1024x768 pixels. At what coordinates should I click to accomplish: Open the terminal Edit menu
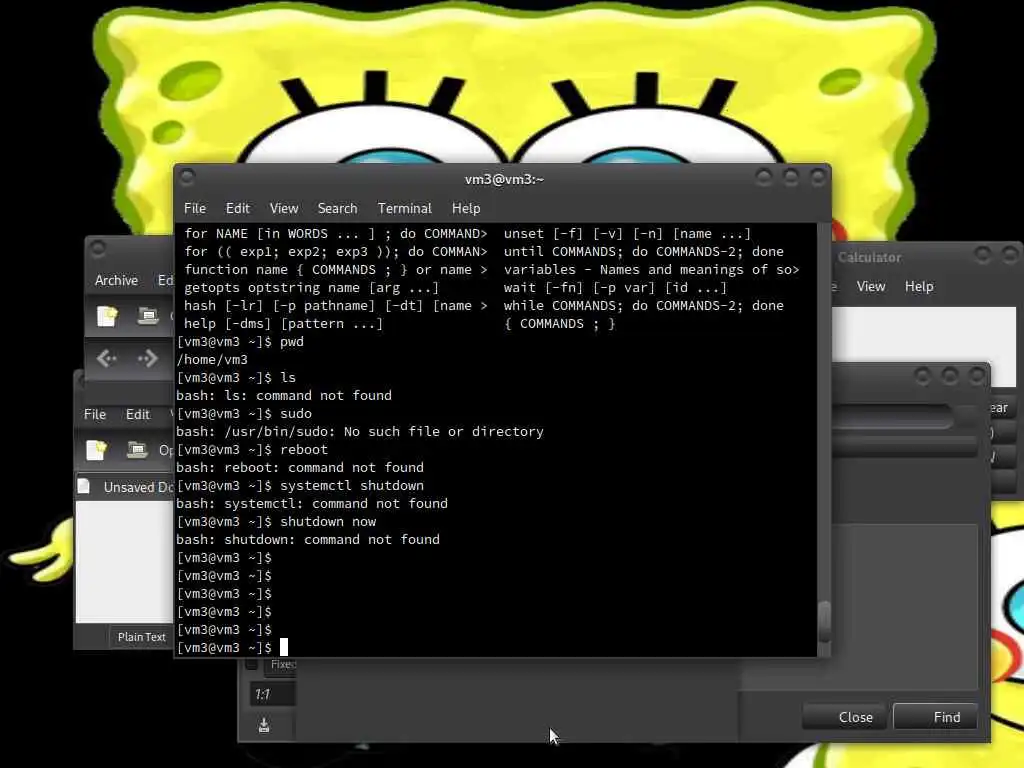coord(238,208)
